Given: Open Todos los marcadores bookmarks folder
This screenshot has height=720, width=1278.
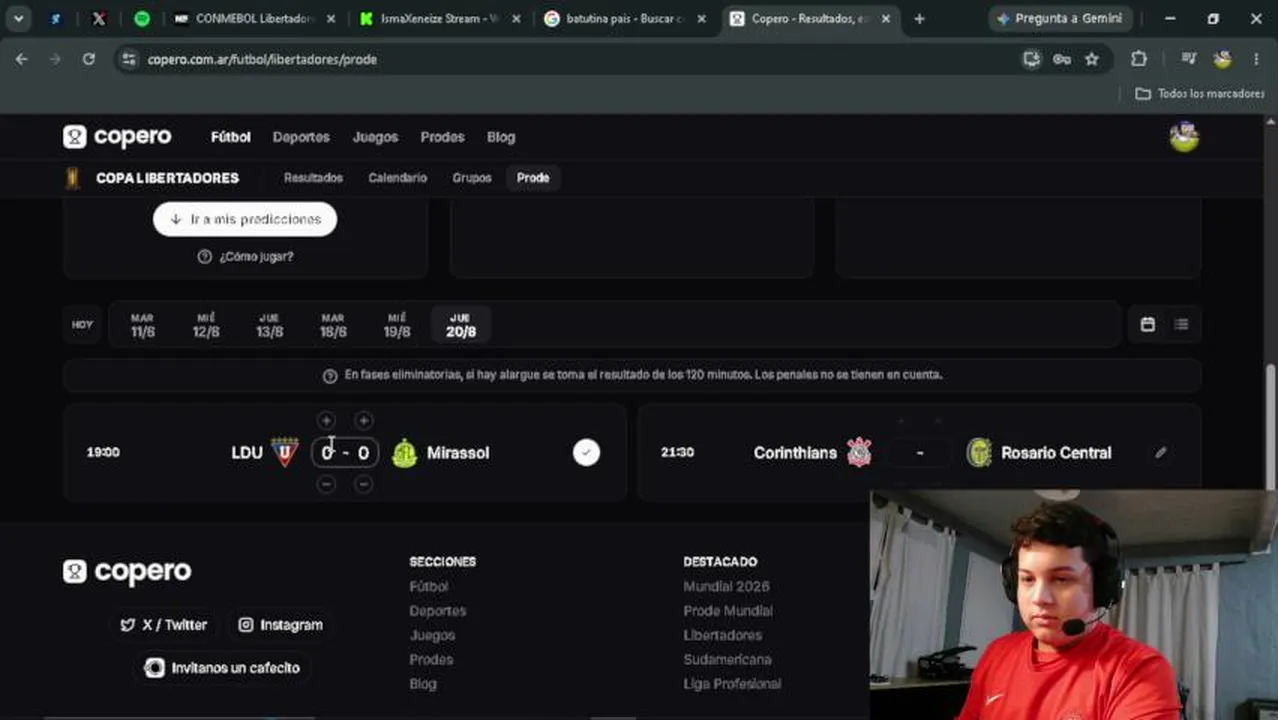Looking at the screenshot, I should pyautogui.click(x=1200, y=93).
